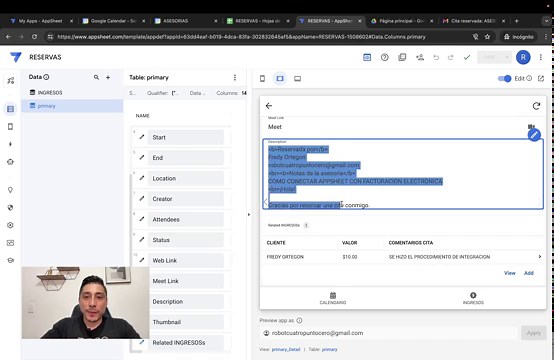Screen dimensions: 554x360
Task: Open the Description column name field
Action: tap(186, 301)
